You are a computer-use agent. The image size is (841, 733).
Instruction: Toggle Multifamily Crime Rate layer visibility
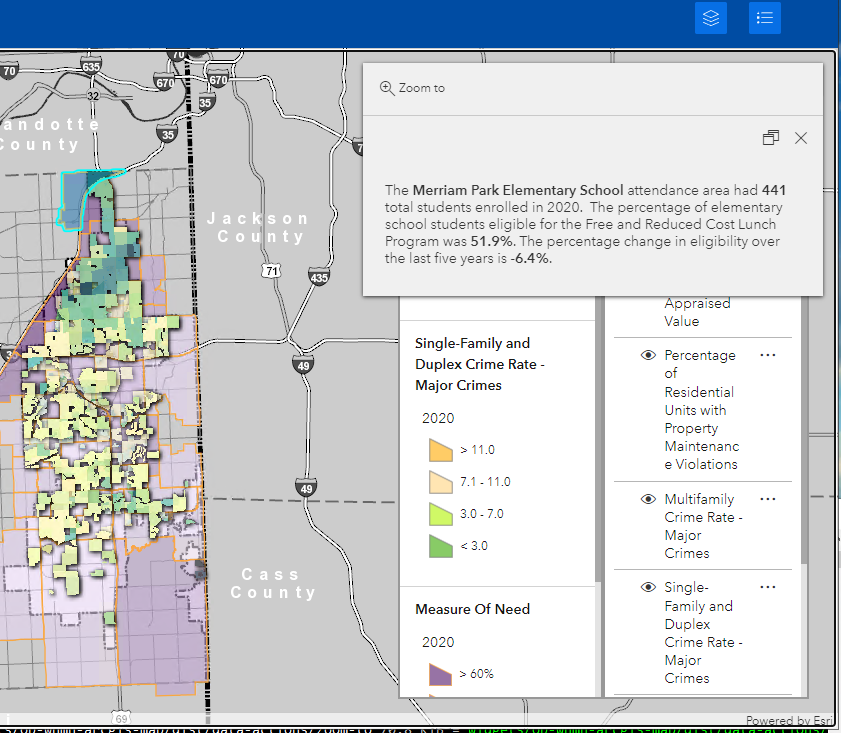pyautogui.click(x=648, y=499)
